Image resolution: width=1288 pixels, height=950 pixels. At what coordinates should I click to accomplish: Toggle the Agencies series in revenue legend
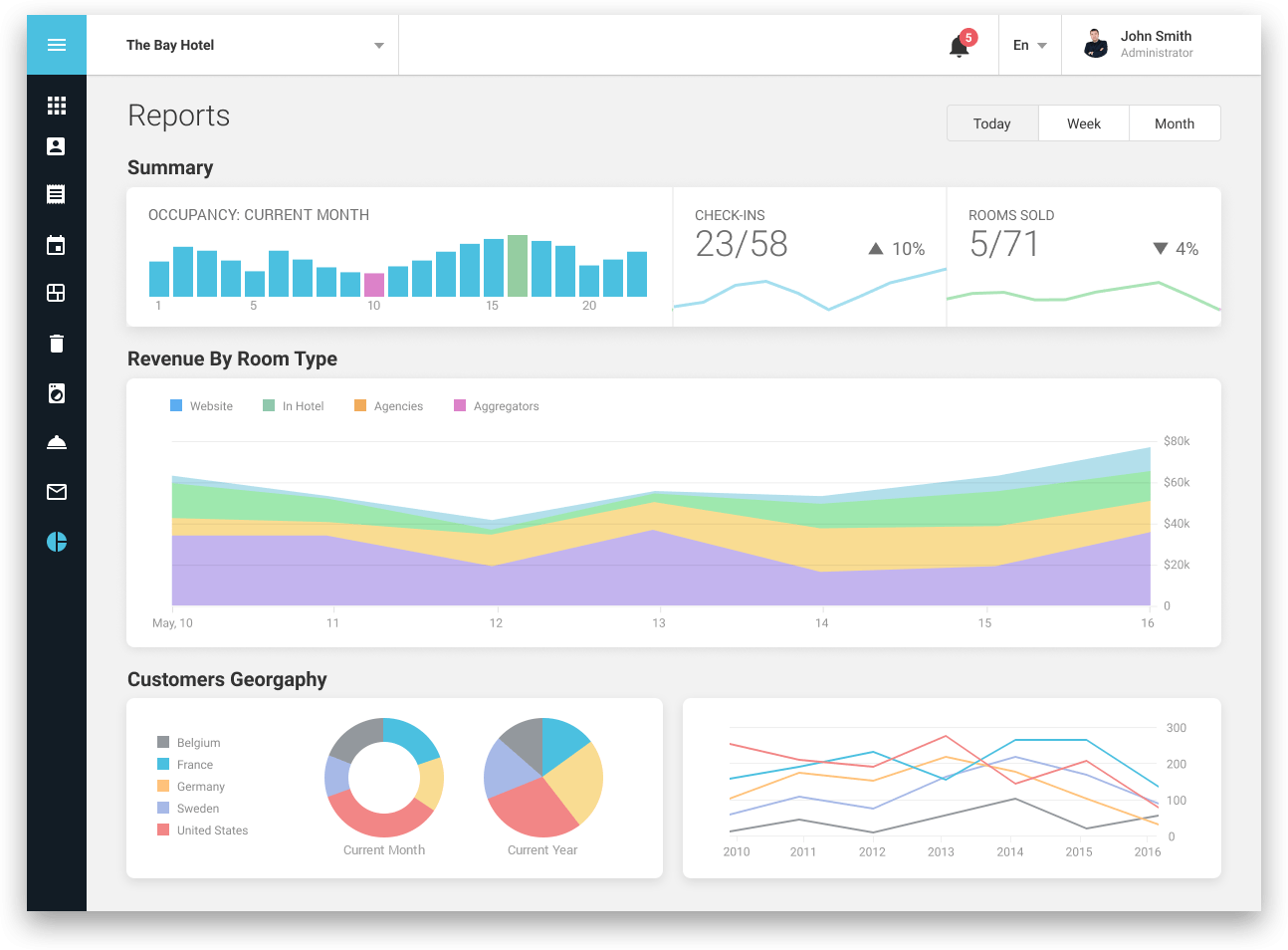[x=388, y=405]
